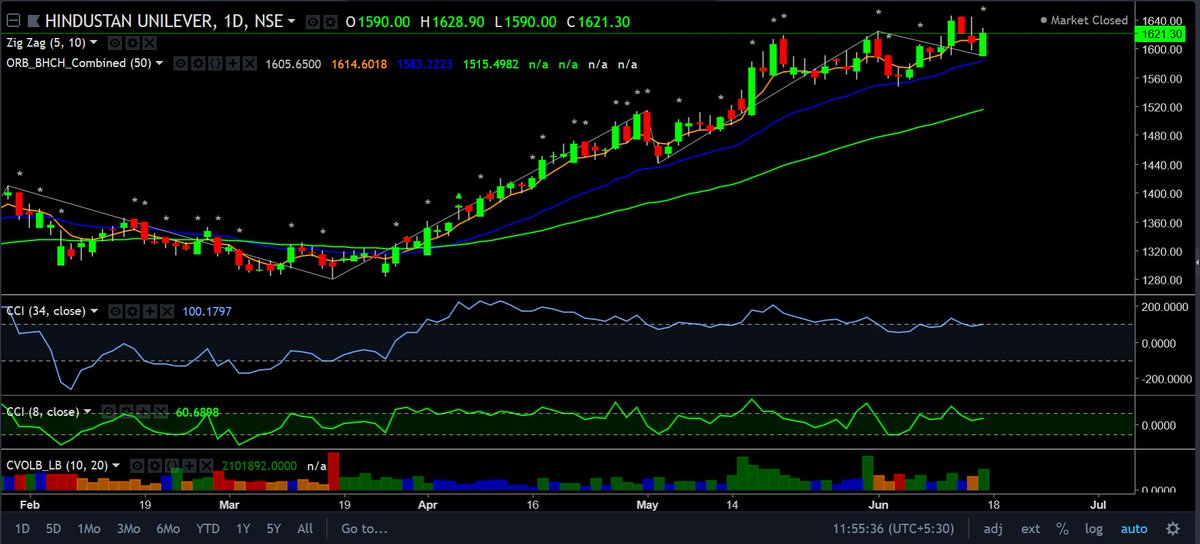Click the Market Closed status indicator
The width and height of the screenshot is (1200, 544).
click(1084, 20)
